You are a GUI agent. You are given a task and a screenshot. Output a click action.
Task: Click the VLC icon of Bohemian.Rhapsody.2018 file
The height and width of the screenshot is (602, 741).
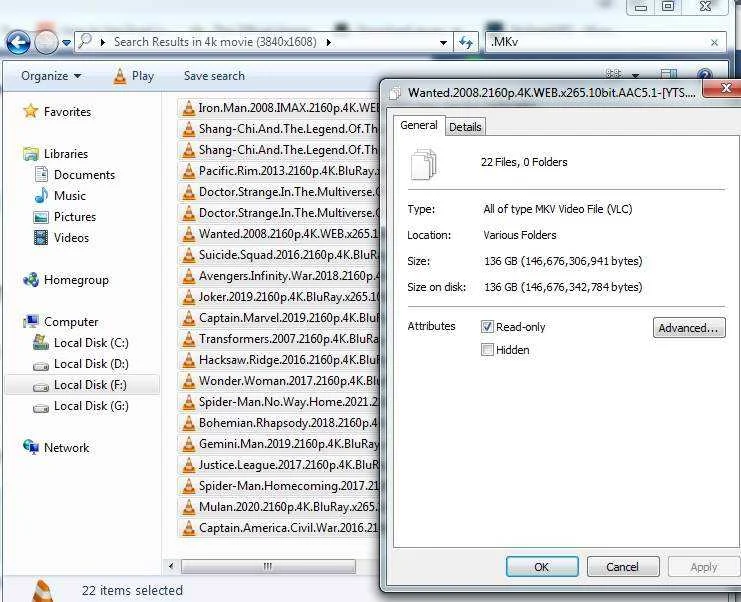[189, 423]
